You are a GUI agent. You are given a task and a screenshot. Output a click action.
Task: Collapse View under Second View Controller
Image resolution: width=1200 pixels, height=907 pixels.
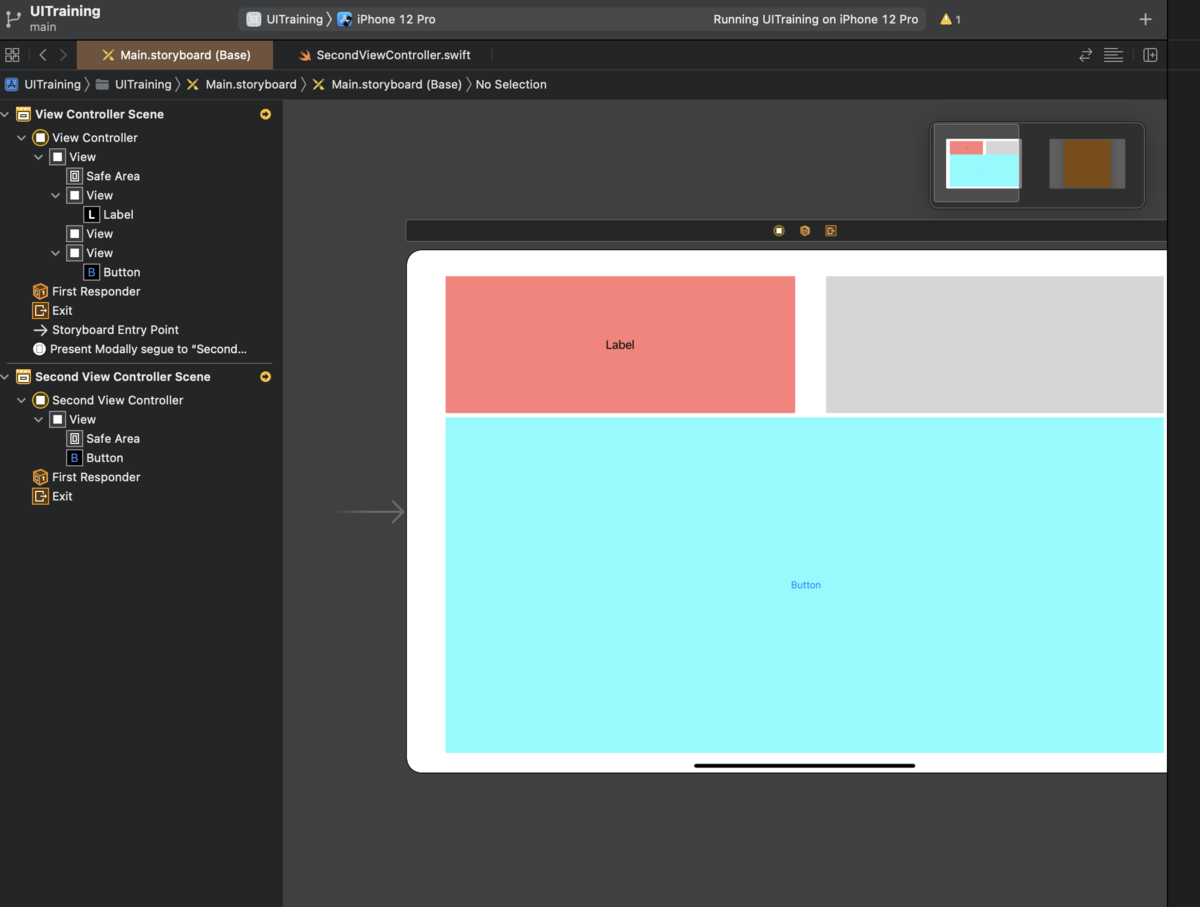pos(39,420)
